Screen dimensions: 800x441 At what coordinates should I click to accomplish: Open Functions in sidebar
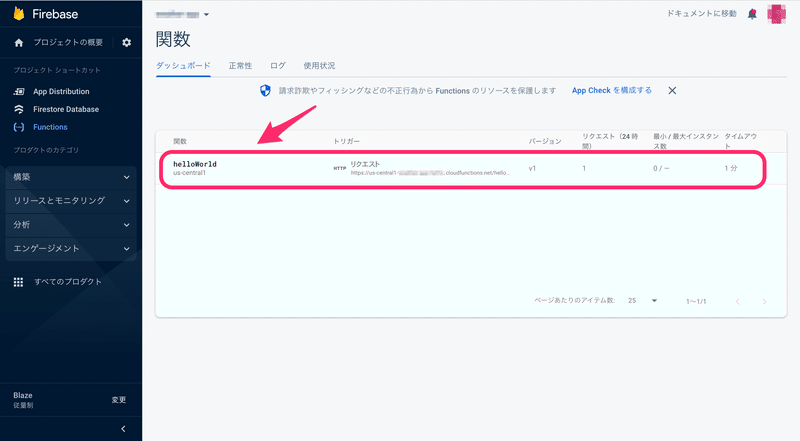tap(50, 127)
